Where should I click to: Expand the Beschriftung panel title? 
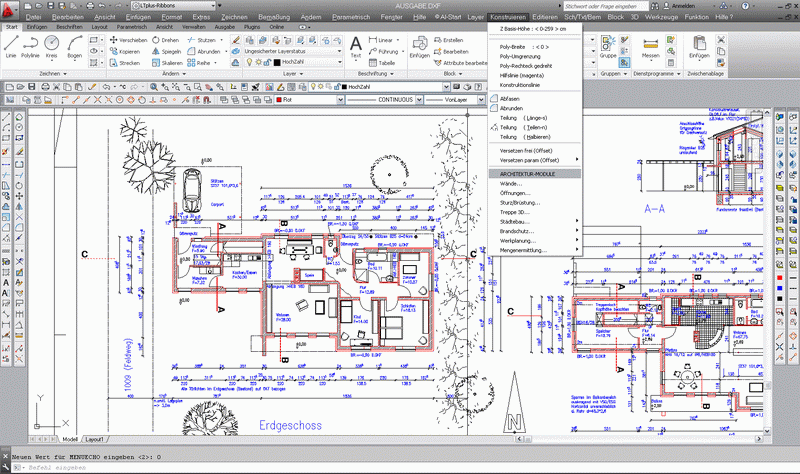(376, 73)
